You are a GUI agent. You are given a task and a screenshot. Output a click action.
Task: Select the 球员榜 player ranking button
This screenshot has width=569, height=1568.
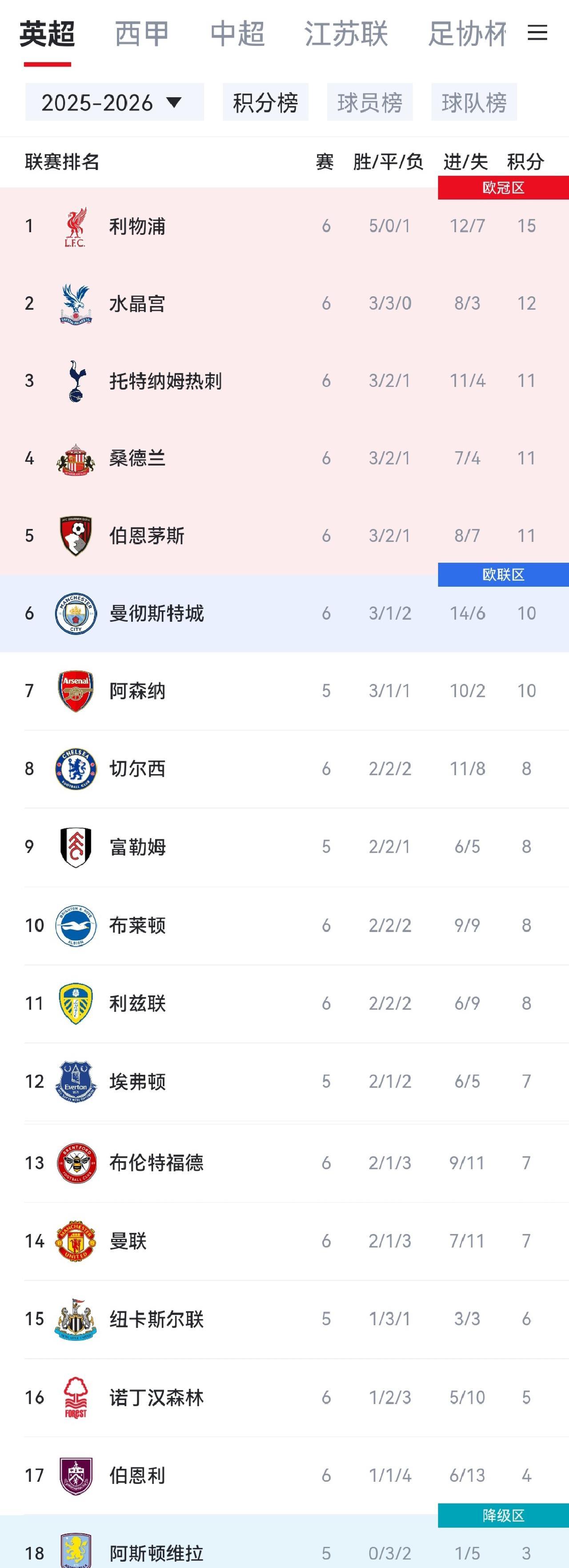370,102
